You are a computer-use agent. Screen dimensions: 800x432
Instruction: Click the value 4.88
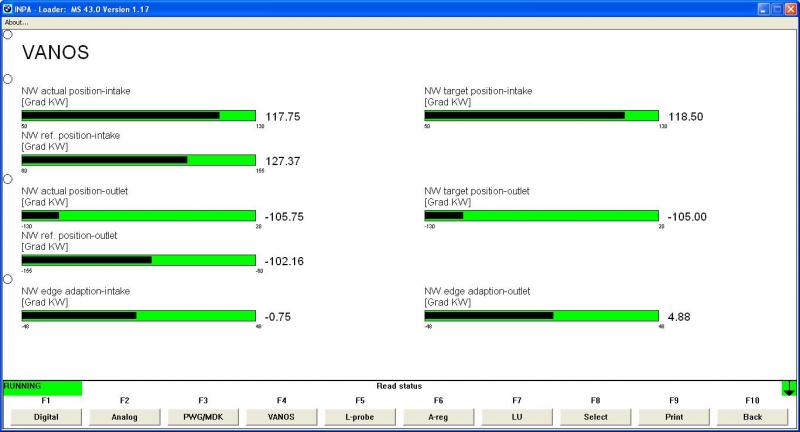tap(679, 317)
